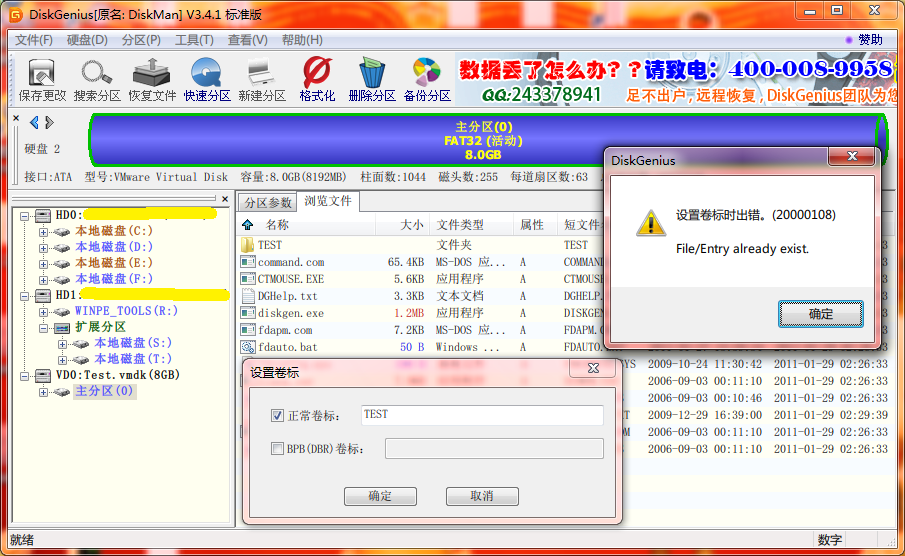This screenshot has height=556, width=905.
Task: Collapse the 扩展分区 tree node
Action: point(43,328)
